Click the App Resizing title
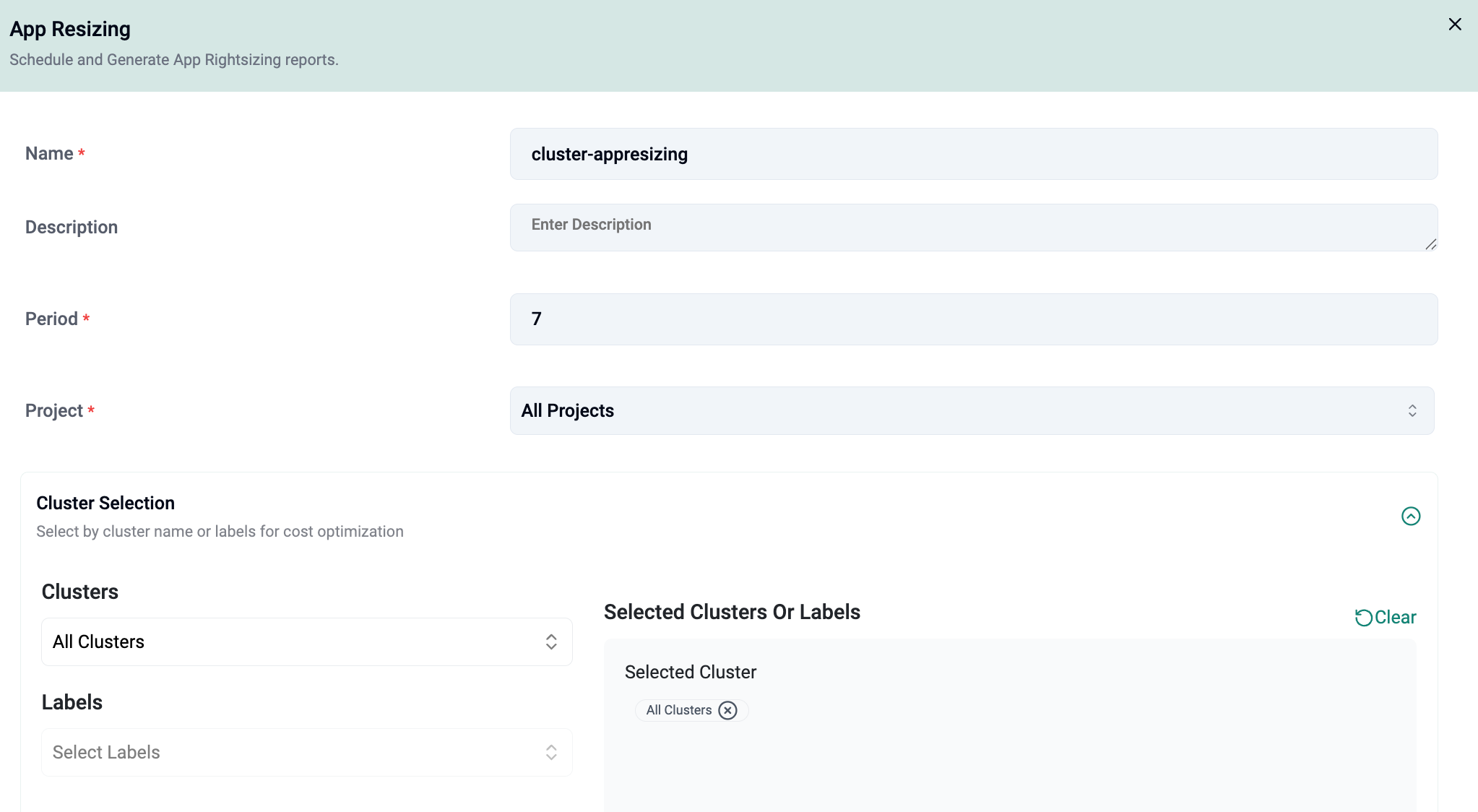1478x812 pixels. coord(70,29)
